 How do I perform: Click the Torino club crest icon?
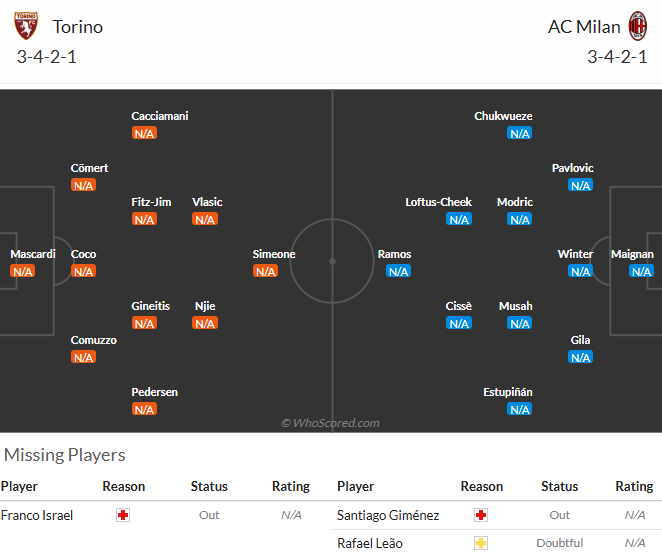[26, 26]
